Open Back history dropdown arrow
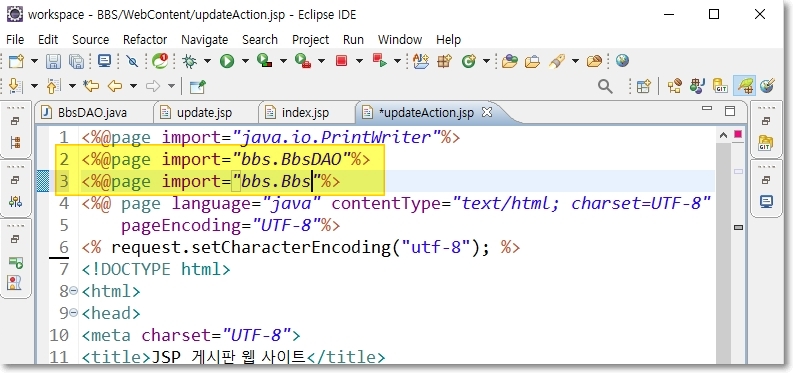Viewport: 793px width, 373px height. [x=134, y=86]
